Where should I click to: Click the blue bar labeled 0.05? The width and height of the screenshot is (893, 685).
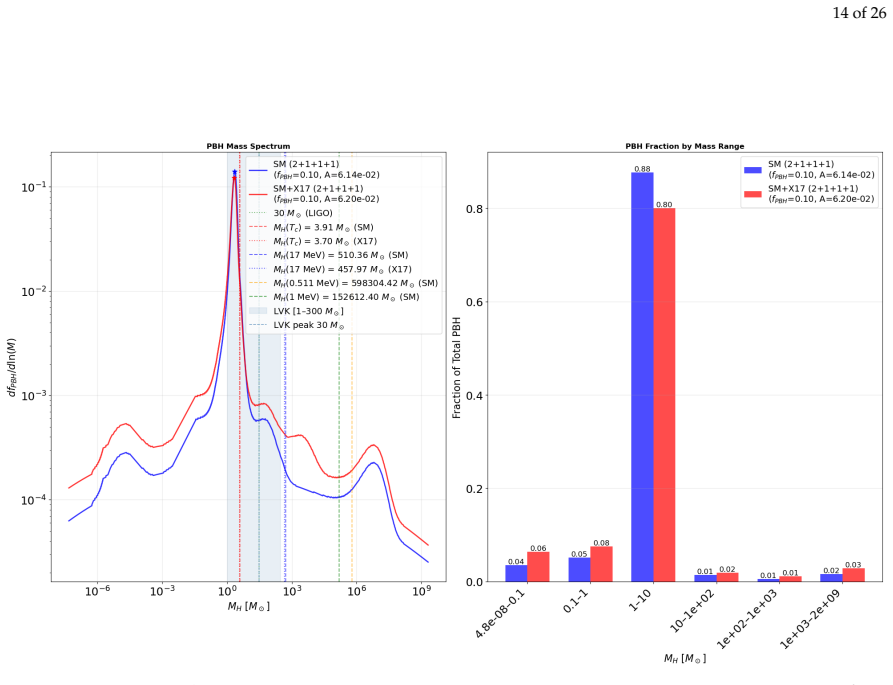pyautogui.click(x=579, y=569)
